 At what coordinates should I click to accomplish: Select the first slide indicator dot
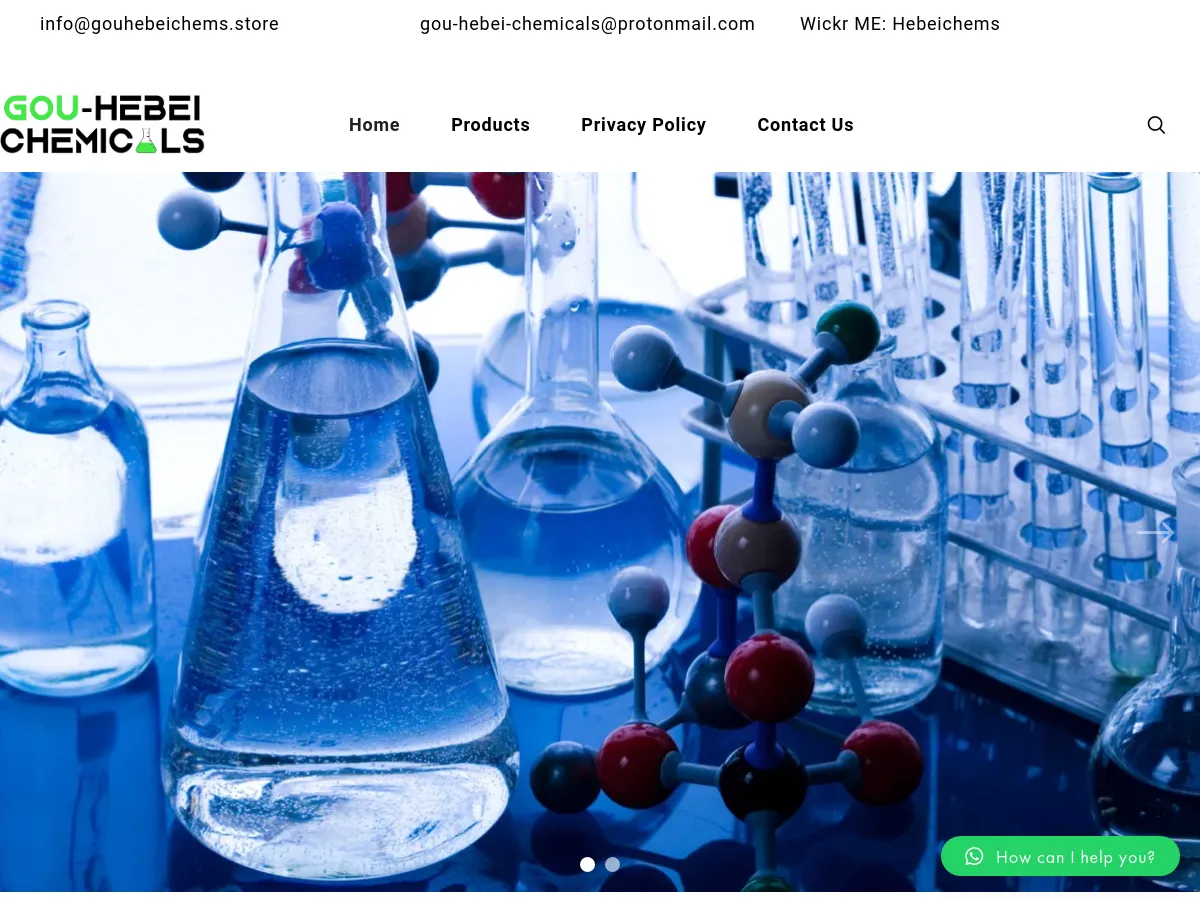tap(587, 864)
